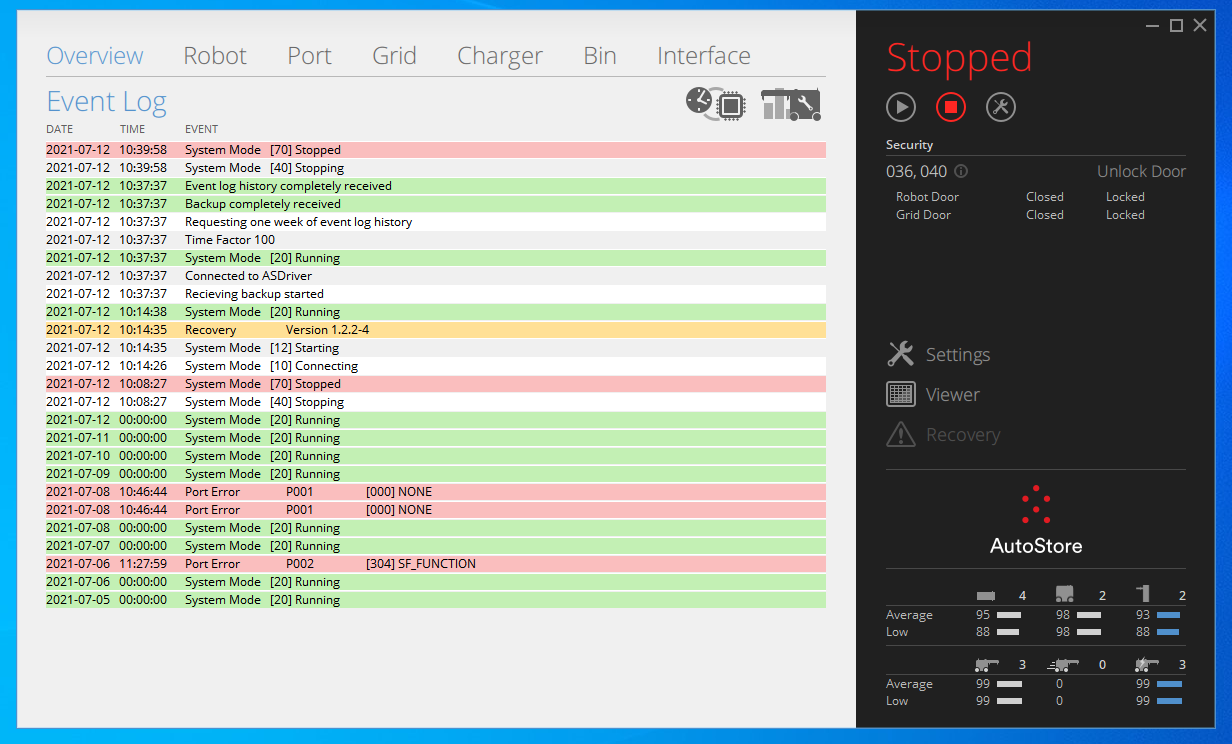Switch to the Robot tab
This screenshot has height=744, width=1232.
pyautogui.click(x=215, y=56)
